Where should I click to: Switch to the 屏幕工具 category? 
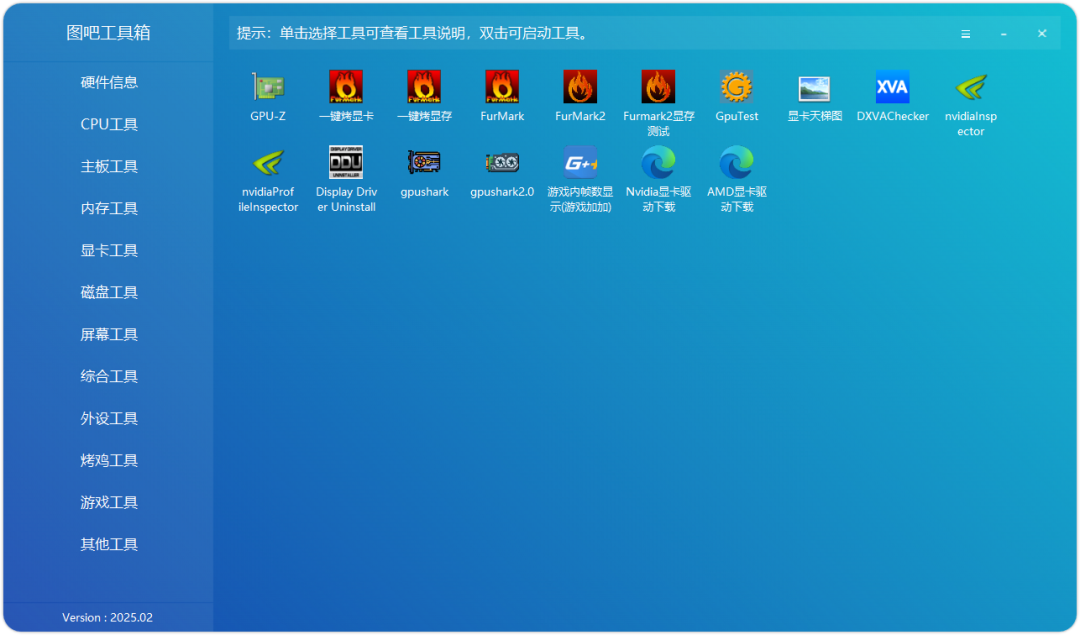(109, 335)
